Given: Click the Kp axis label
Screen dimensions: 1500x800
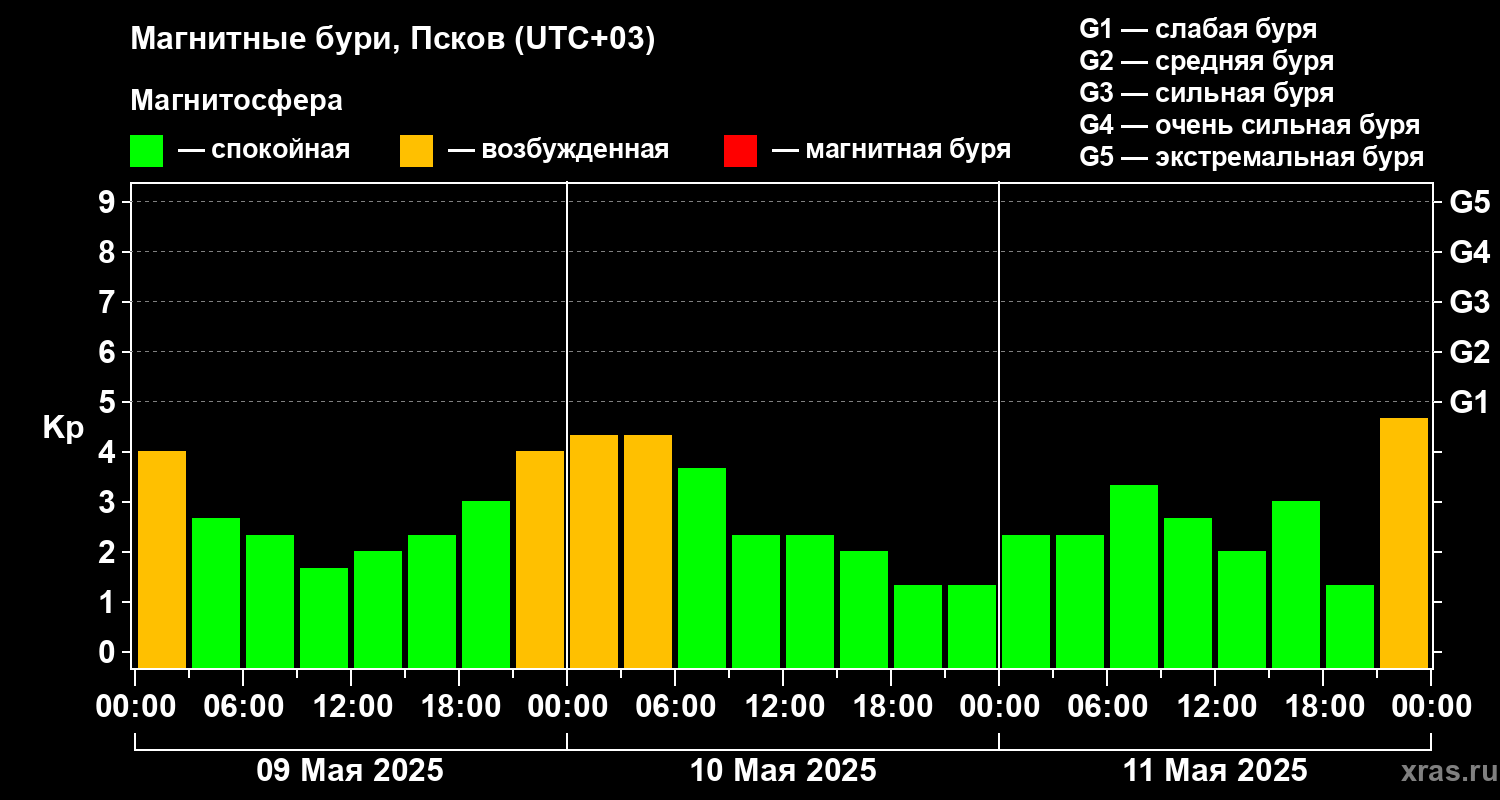Looking at the screenshot, I should [x=63, y=428].
